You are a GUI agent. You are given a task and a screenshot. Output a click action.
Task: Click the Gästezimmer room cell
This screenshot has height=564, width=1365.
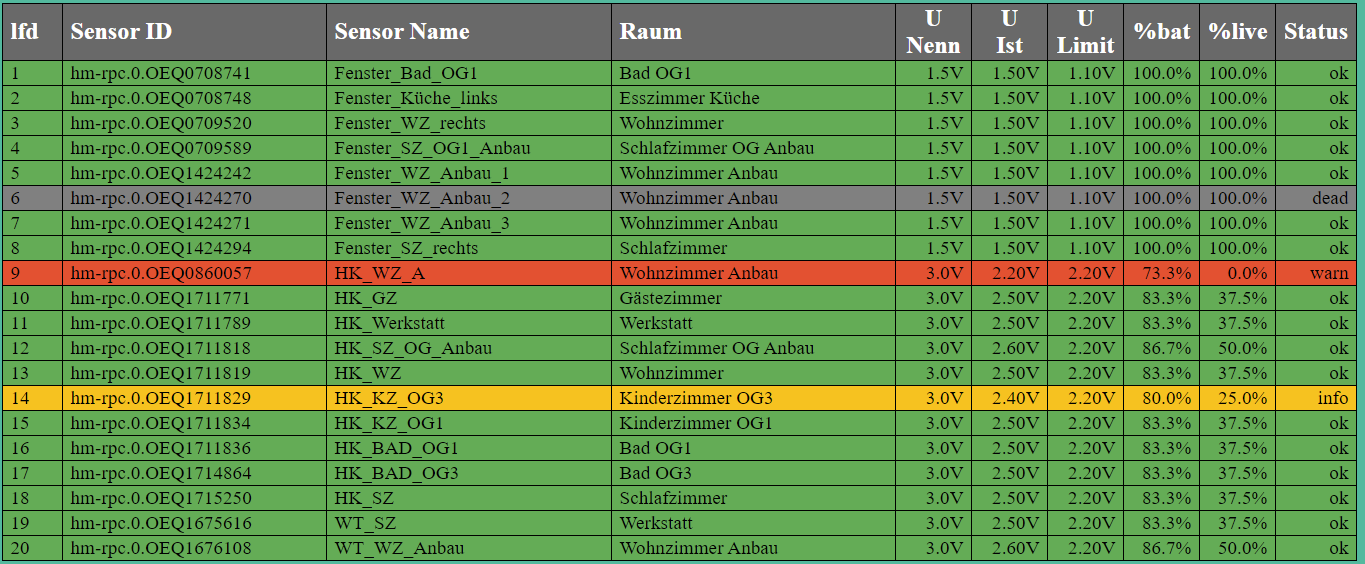coord(753,298)
